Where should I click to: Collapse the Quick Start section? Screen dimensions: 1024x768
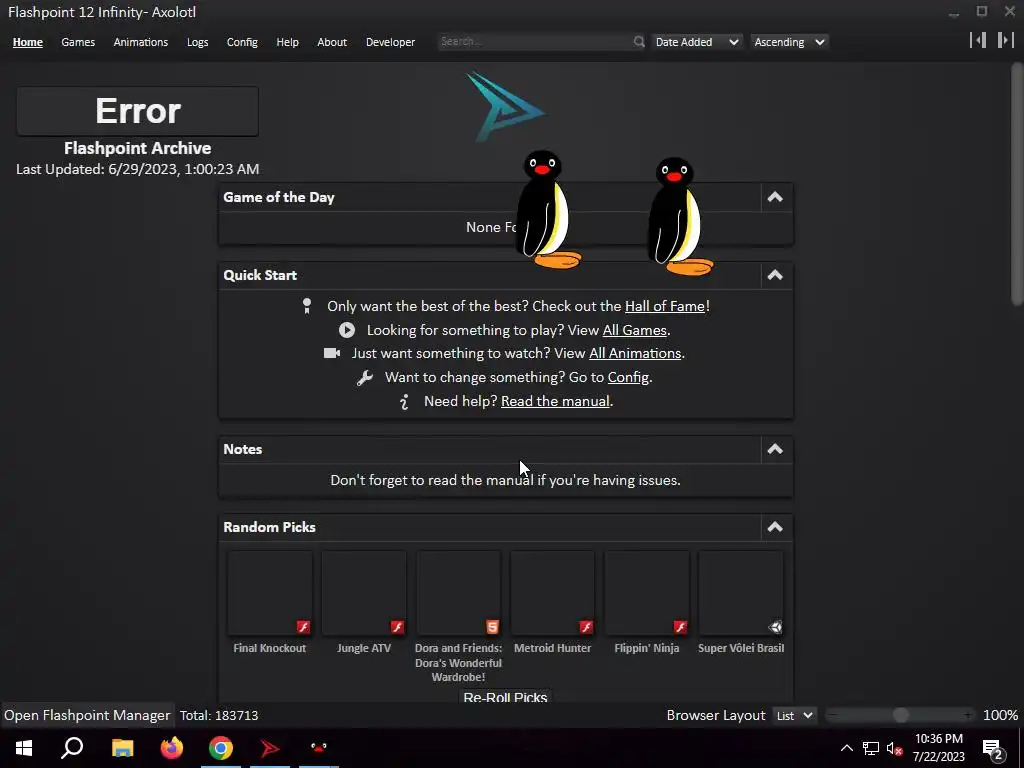tap(775, 275)
